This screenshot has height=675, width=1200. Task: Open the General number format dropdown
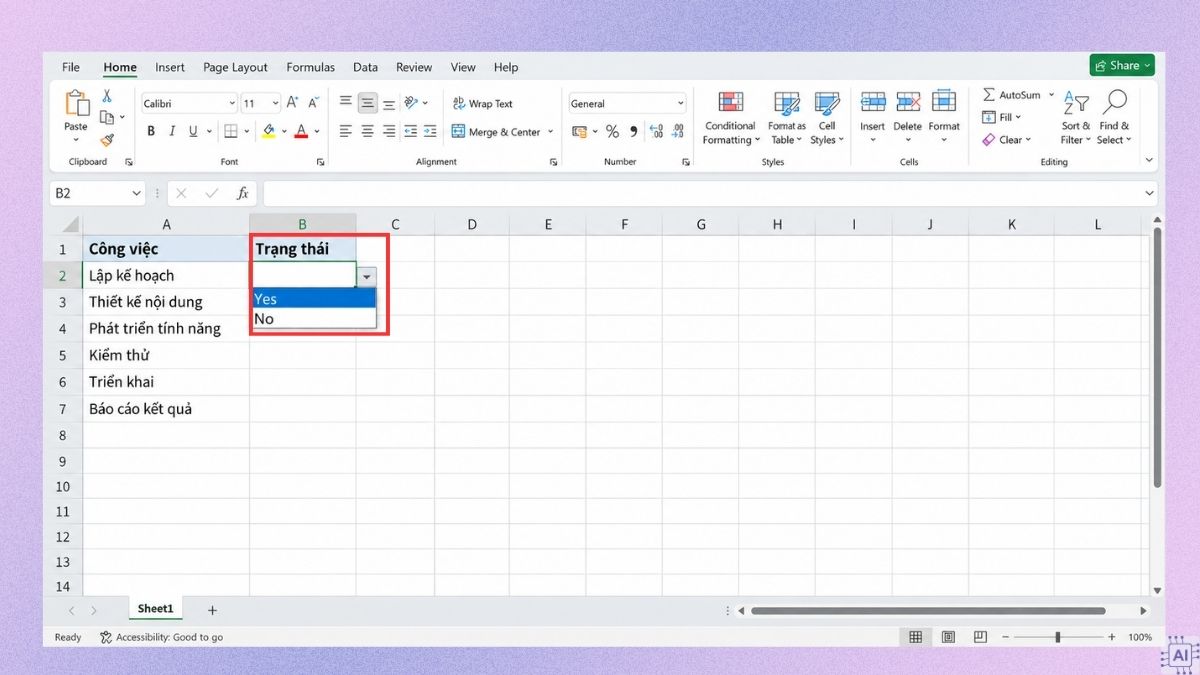[x=681, y=103]
